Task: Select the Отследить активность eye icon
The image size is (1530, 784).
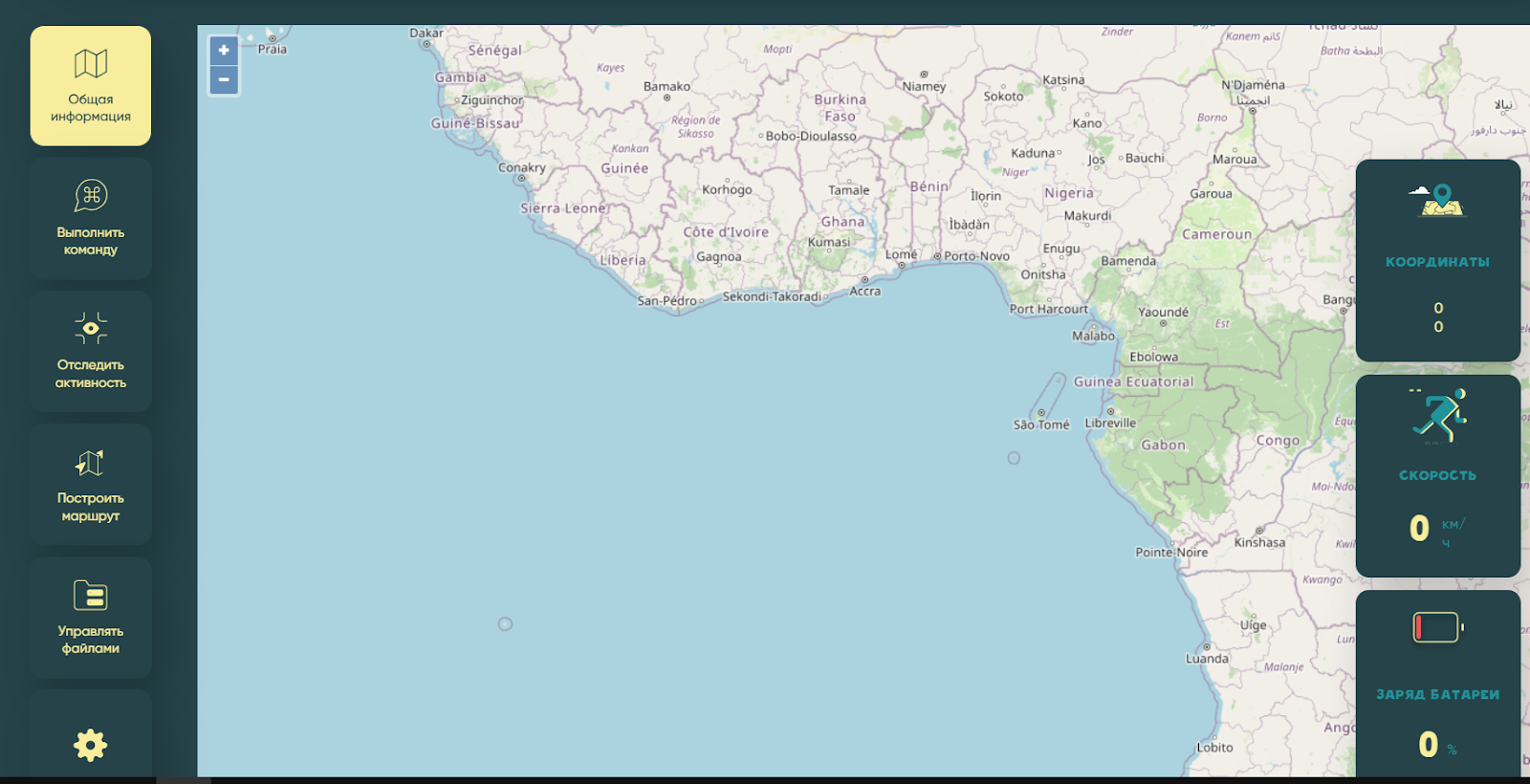Action: [91, 329]
